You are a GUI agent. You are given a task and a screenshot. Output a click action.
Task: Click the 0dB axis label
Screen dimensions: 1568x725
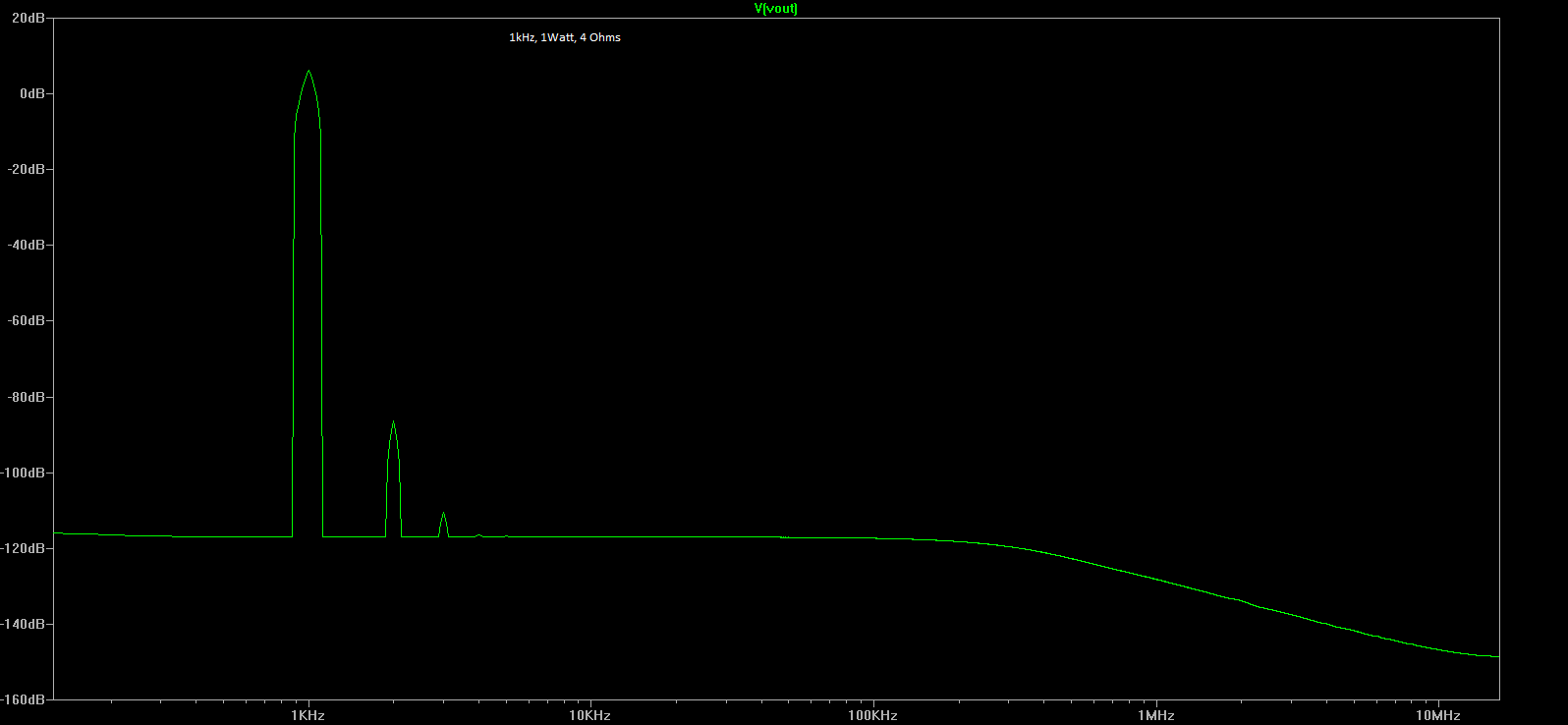32,93
